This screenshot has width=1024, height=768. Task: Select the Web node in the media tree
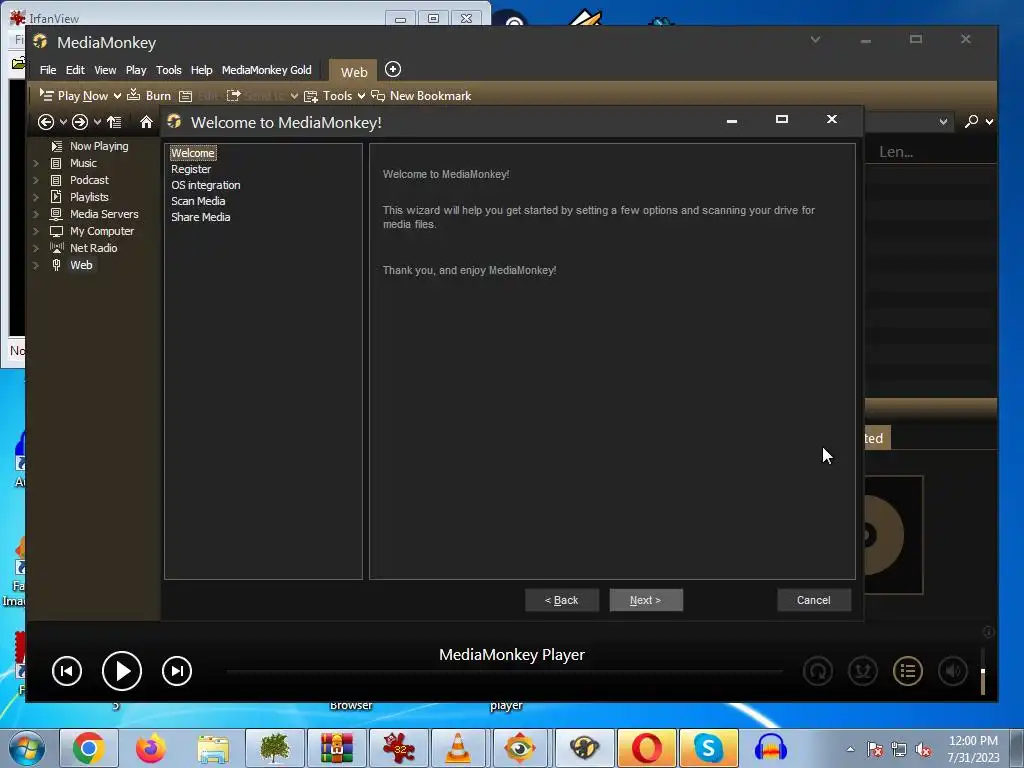(x=81, y=265)
